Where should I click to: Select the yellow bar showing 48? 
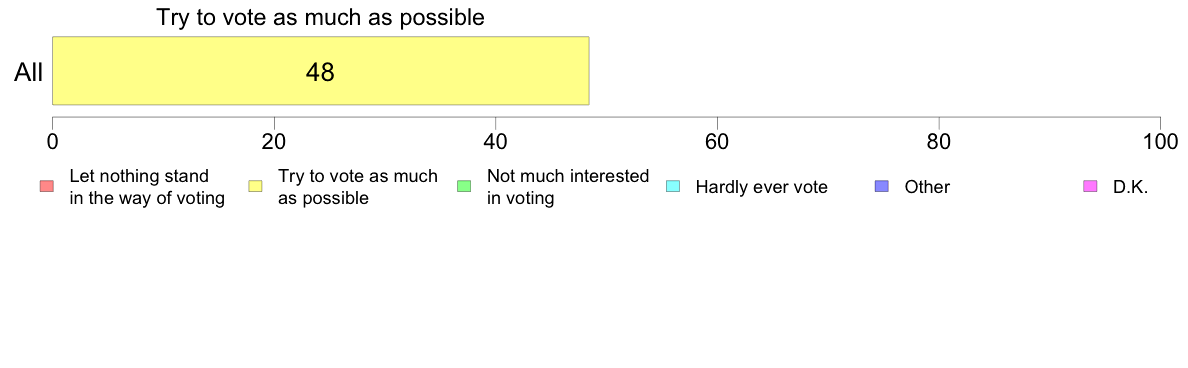tap(320, 70)
